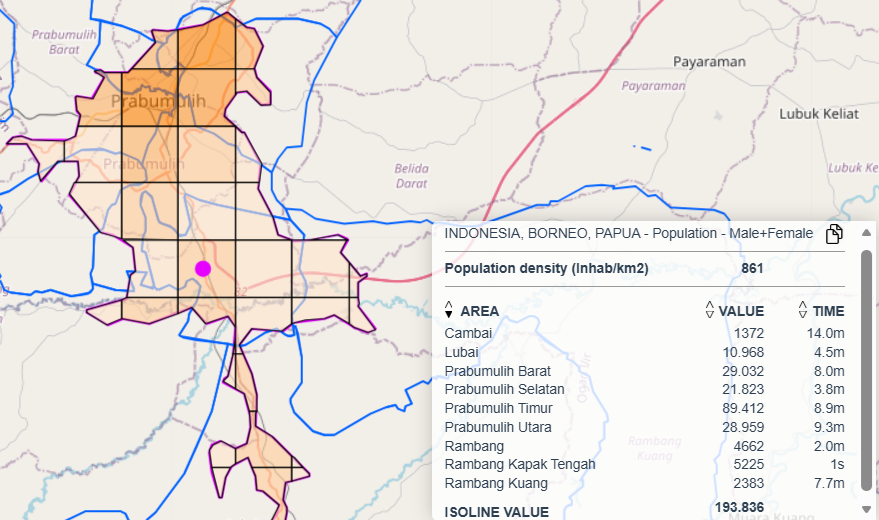This screenshot has width=879, height=520.
Task: Copy the population results to clipboard
Action: pos(834,234)
